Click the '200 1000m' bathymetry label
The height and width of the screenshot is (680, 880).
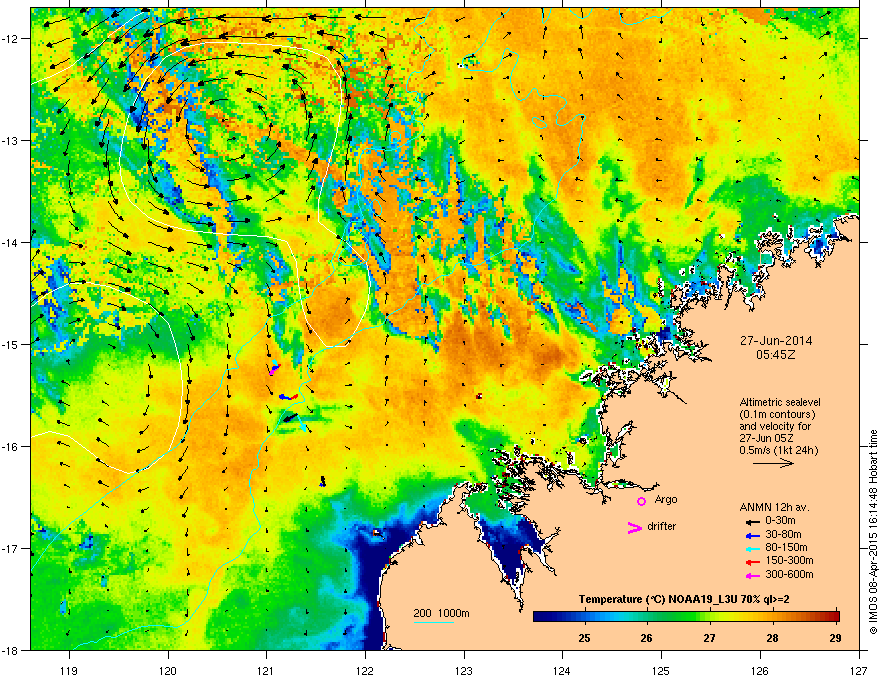441,613
